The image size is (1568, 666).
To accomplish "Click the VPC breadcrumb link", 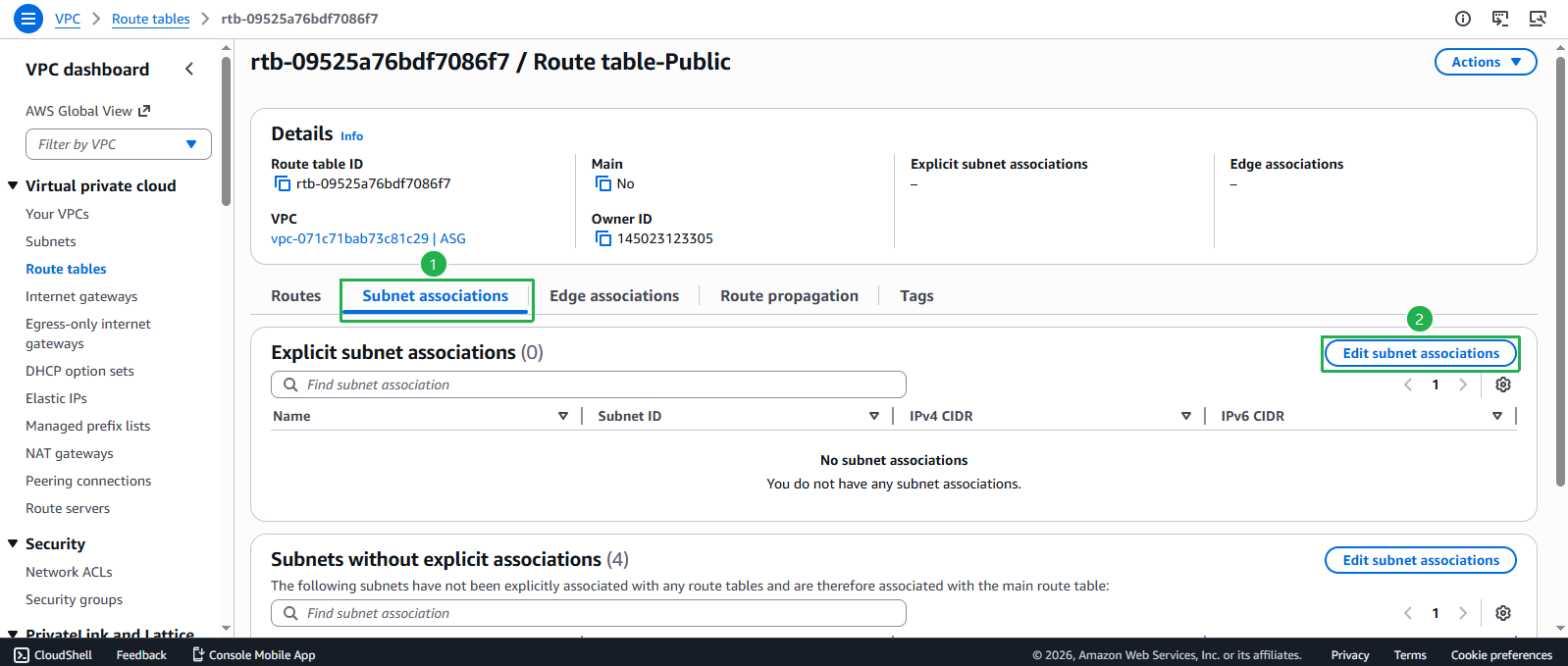I will click(x=68, y=19).
